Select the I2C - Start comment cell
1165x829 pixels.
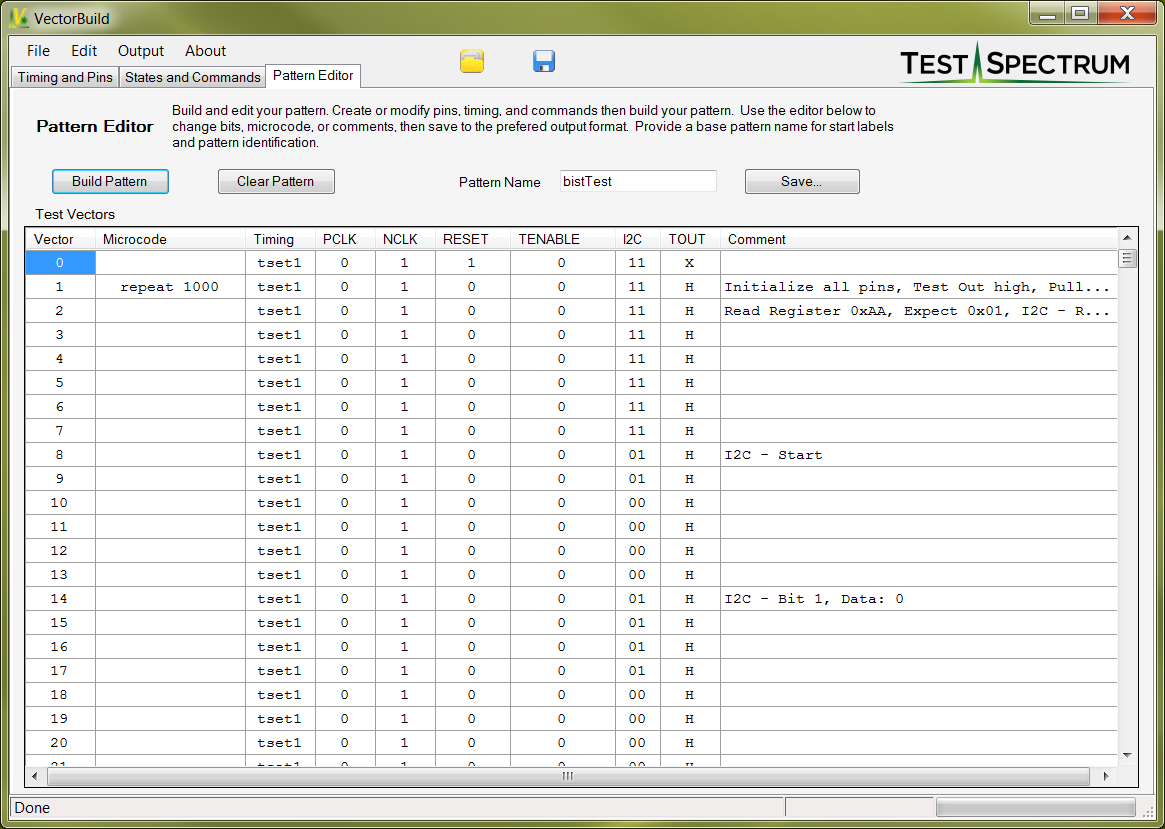pos(917,455)
